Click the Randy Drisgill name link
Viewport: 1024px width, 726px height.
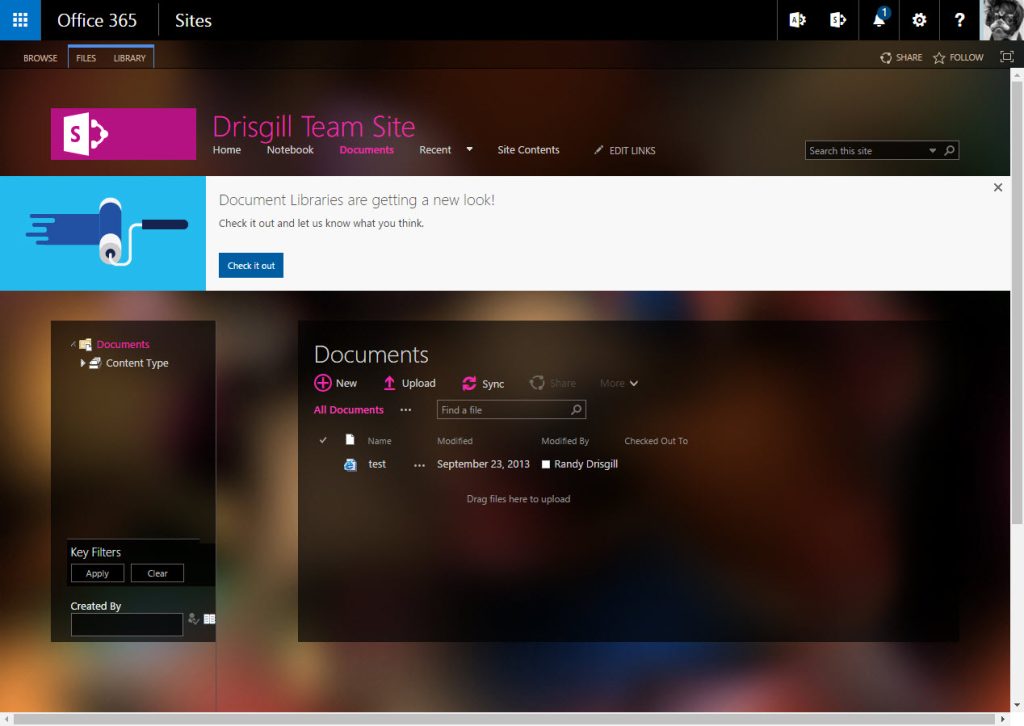coord(586,464)
